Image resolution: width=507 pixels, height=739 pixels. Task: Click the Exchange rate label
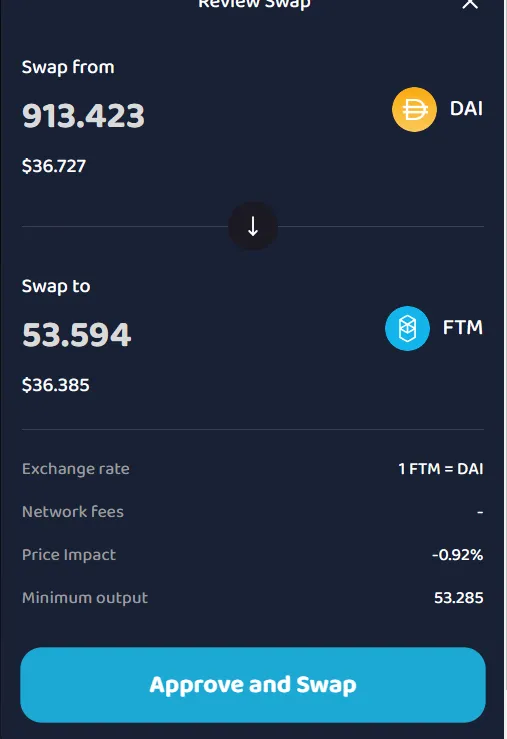click(x=76, y=469)
